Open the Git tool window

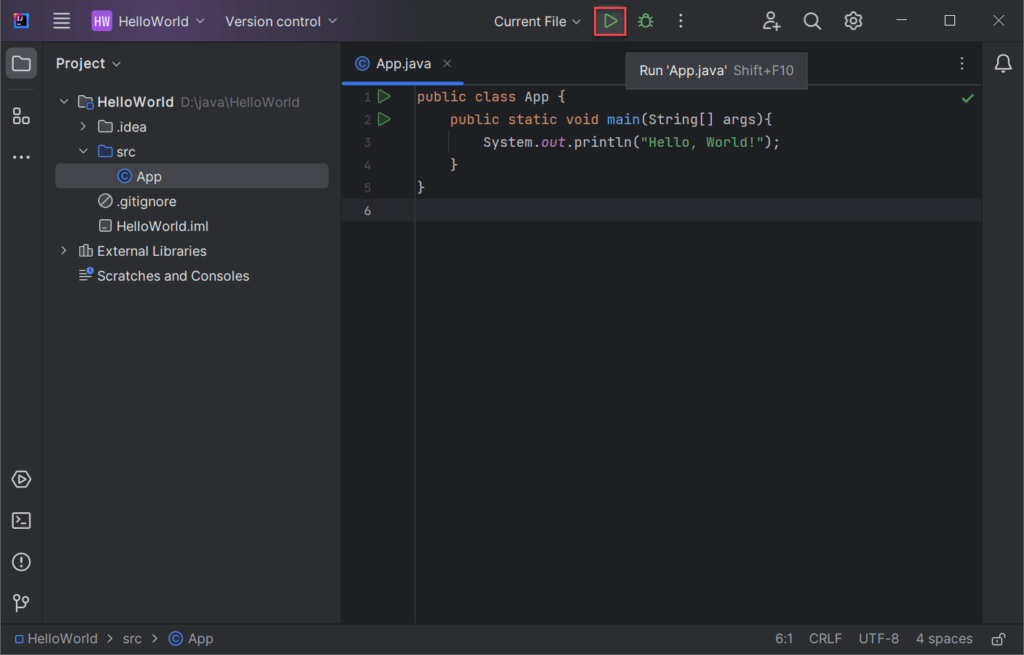click(x=21, y=603)
